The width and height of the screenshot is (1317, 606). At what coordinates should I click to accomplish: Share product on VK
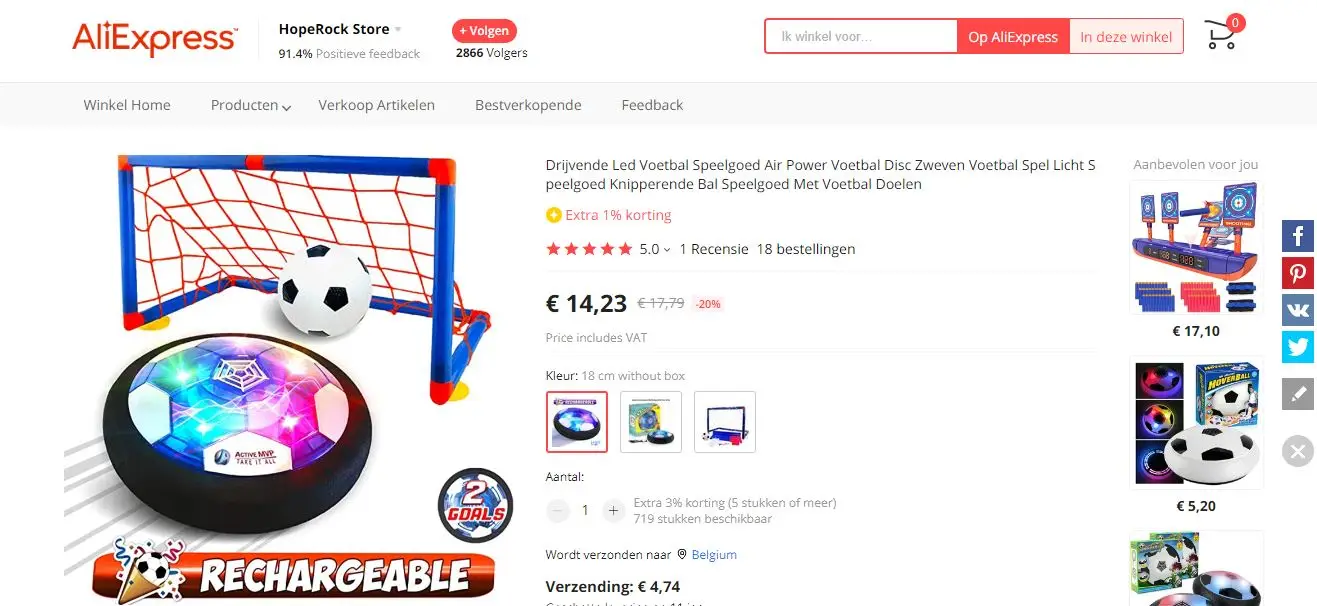tap(1298, 310)
